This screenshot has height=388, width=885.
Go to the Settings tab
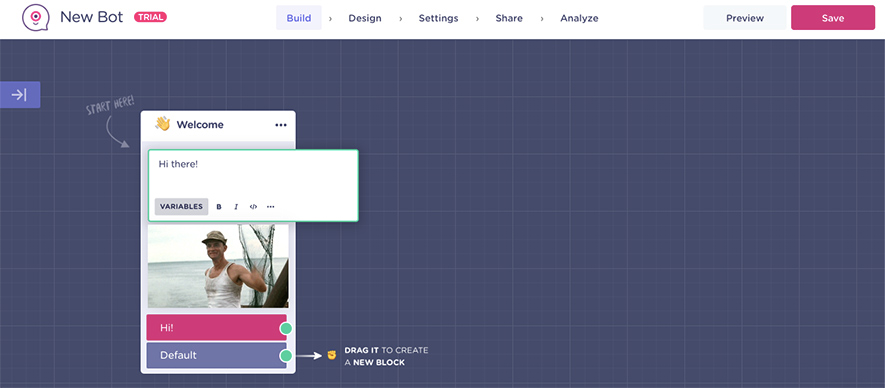click(x=439, y=18)
